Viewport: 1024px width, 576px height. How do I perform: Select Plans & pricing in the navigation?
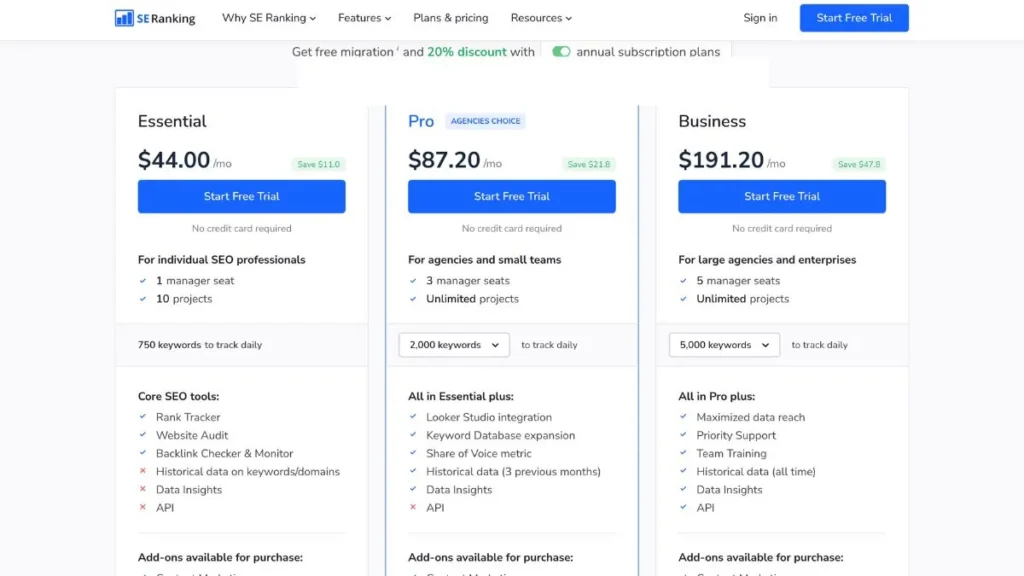point(451,17)
